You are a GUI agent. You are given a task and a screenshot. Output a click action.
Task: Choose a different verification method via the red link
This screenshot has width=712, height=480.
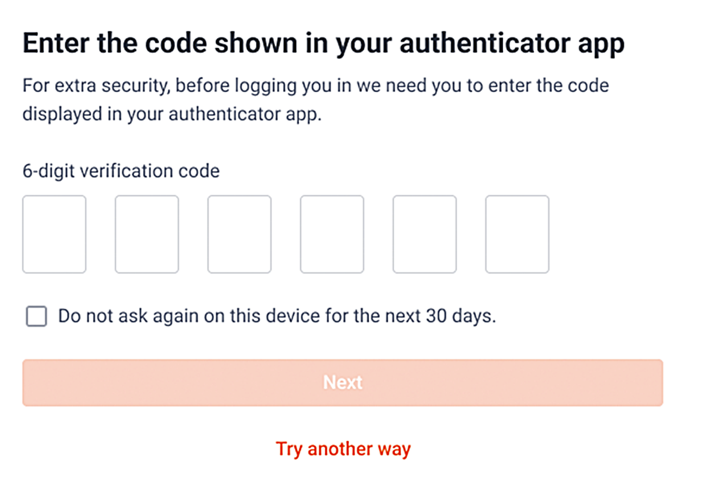343,449
